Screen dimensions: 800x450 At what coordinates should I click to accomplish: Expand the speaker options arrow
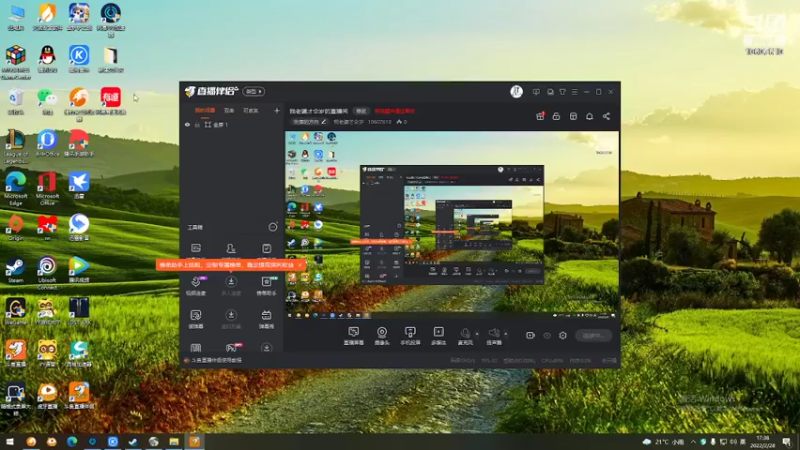[506, 334]
